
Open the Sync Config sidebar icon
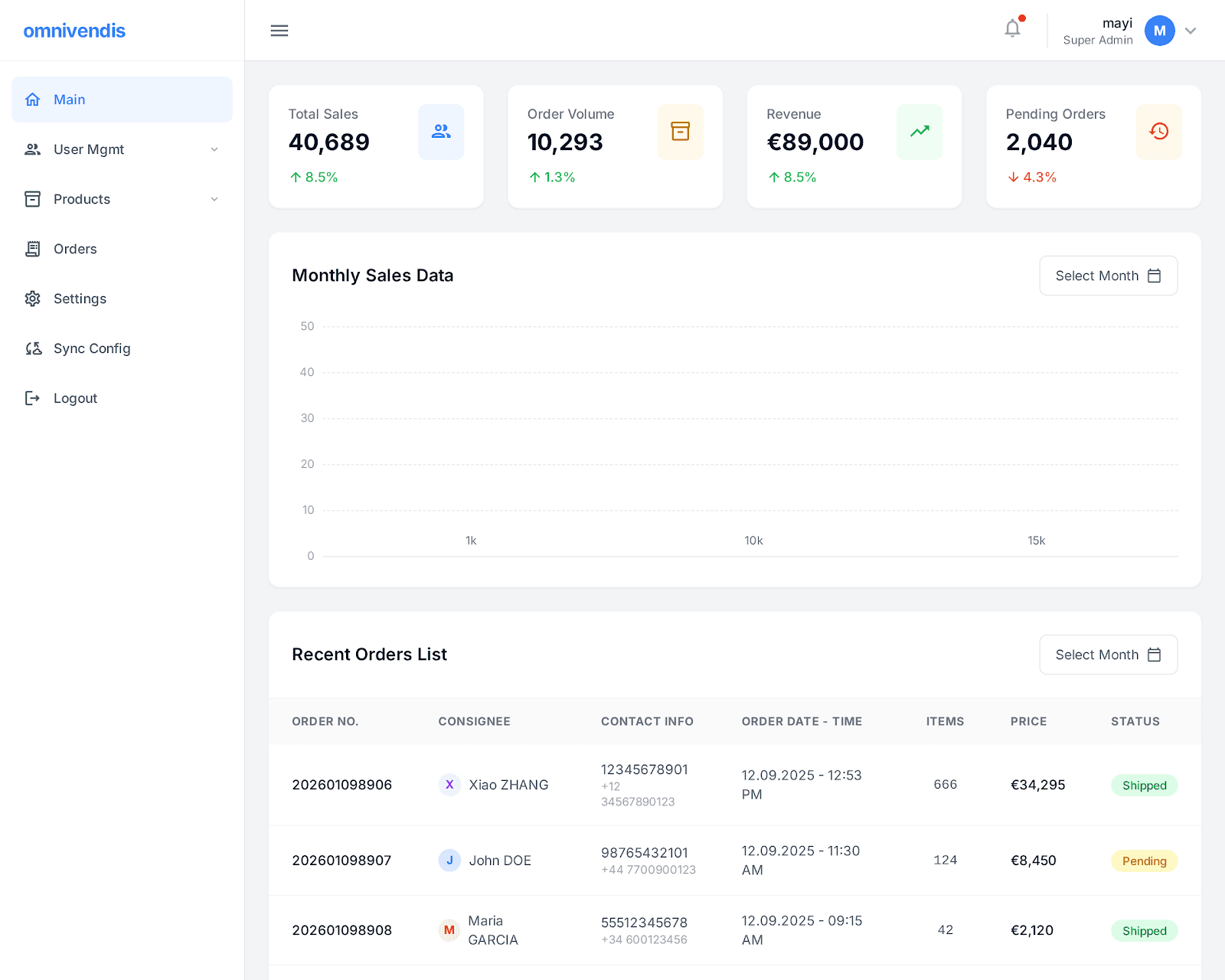(x=33, y=348)
